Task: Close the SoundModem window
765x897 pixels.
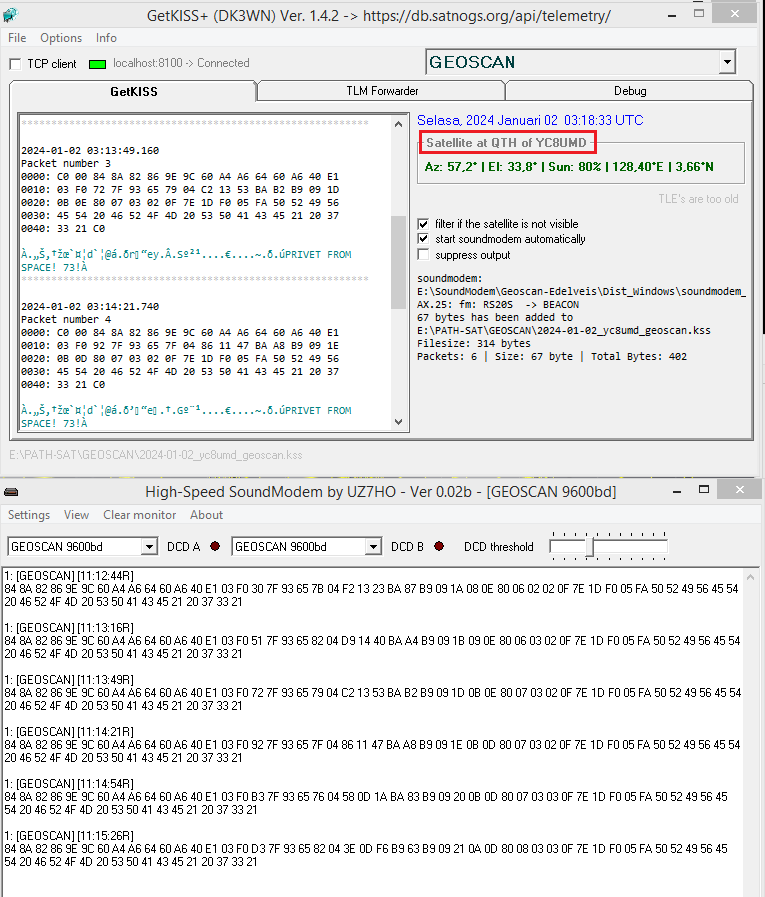Action: pyautogui.click(x=739, y=490)
